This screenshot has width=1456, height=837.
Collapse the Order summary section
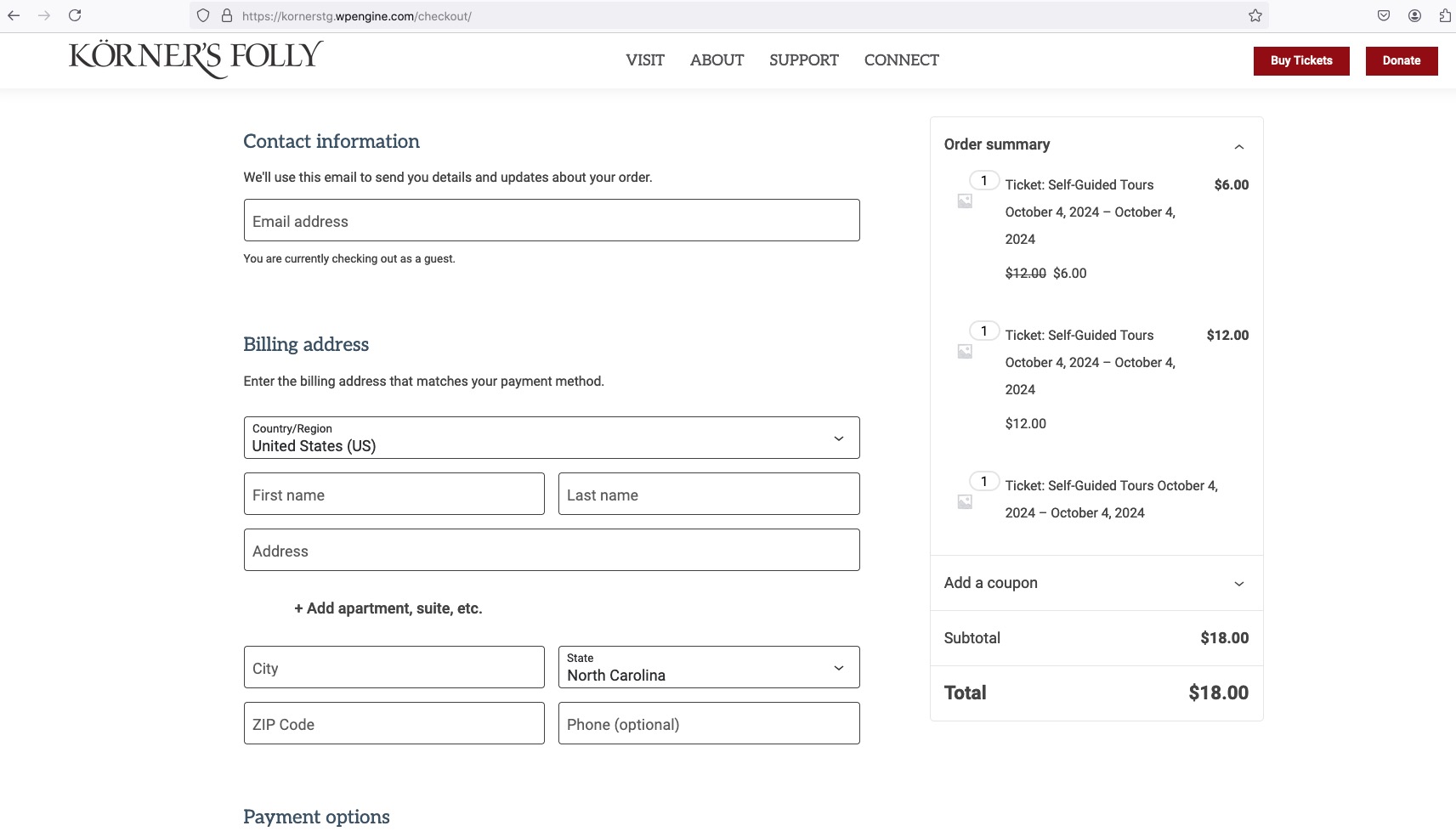1238,146
